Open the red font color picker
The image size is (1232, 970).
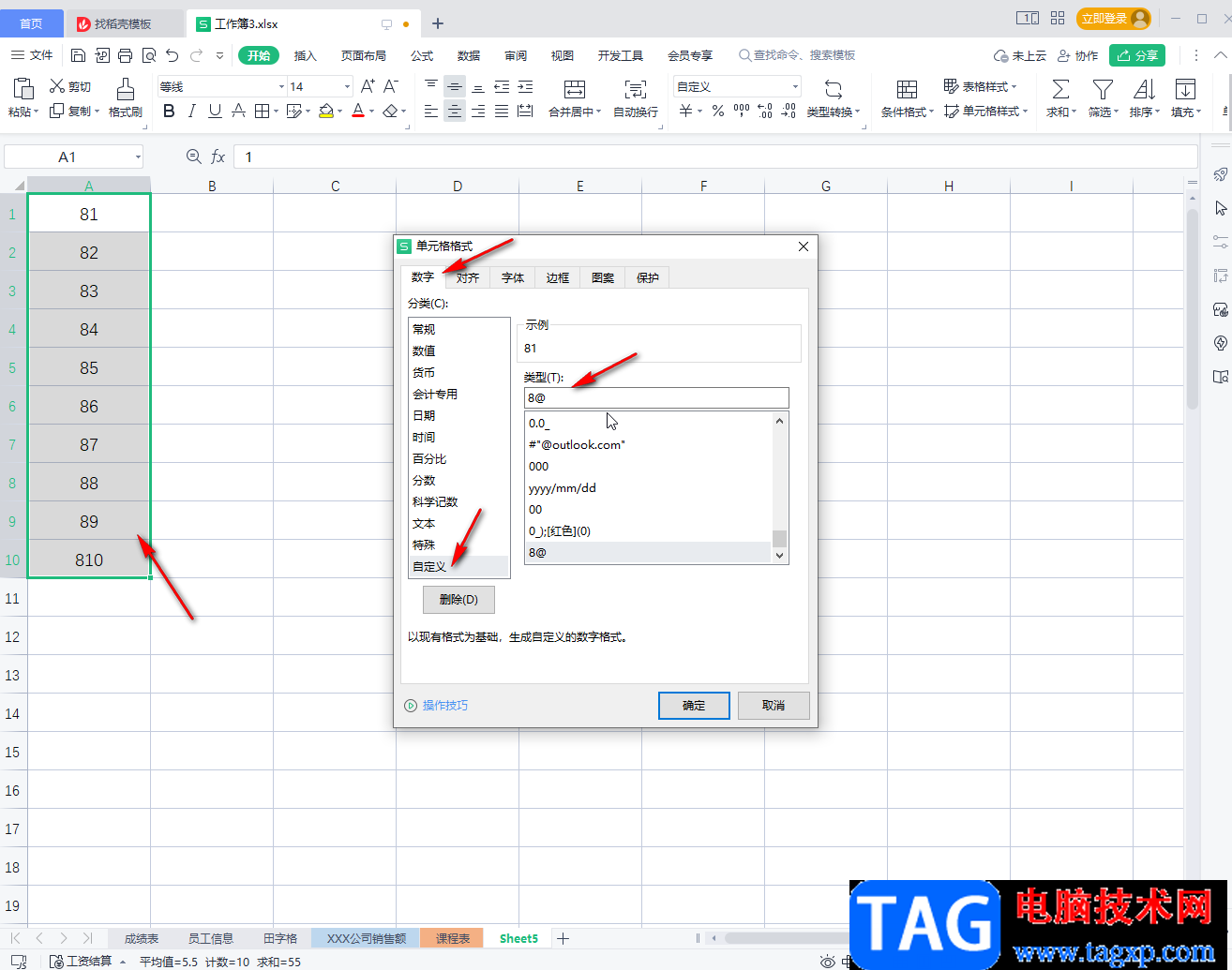tap(357, 112)
